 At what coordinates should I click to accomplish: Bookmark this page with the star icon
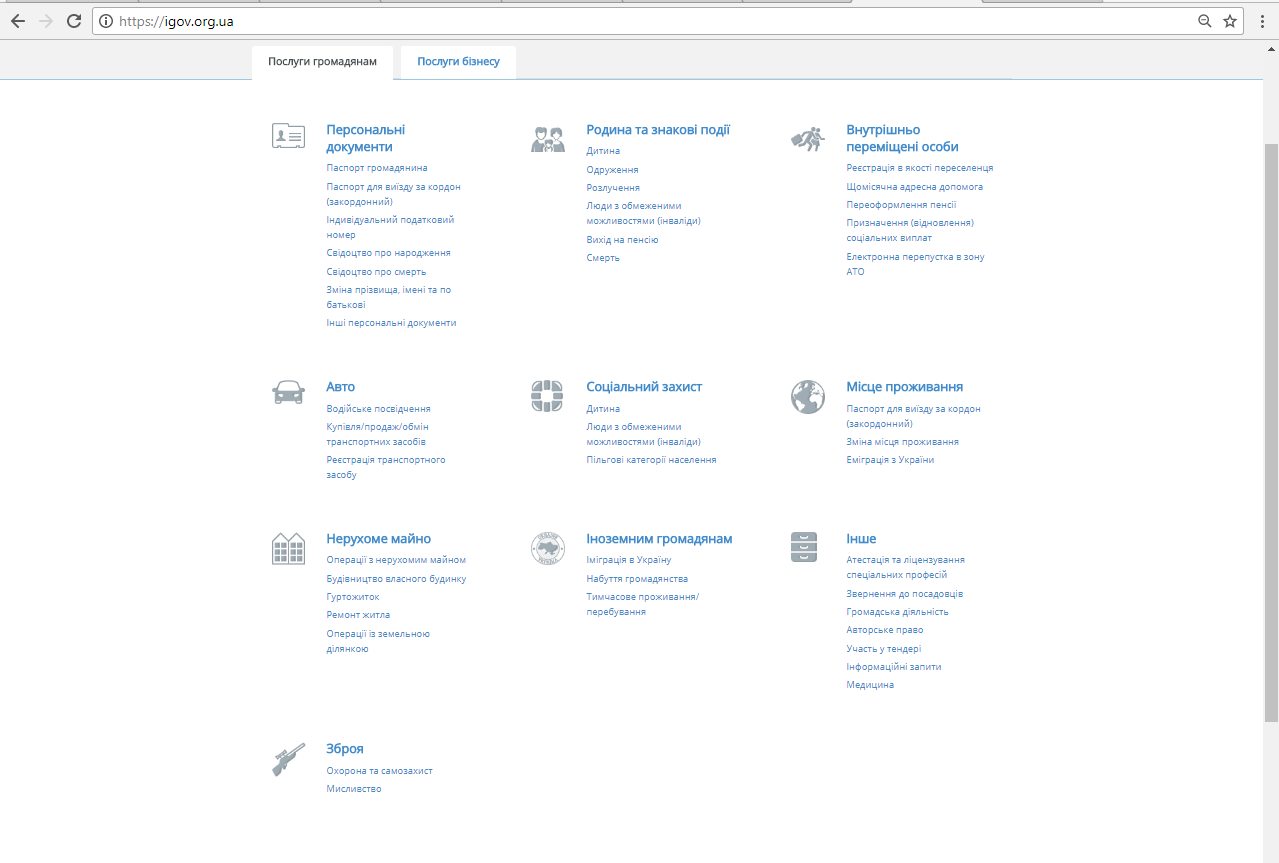coord(1230,21)
